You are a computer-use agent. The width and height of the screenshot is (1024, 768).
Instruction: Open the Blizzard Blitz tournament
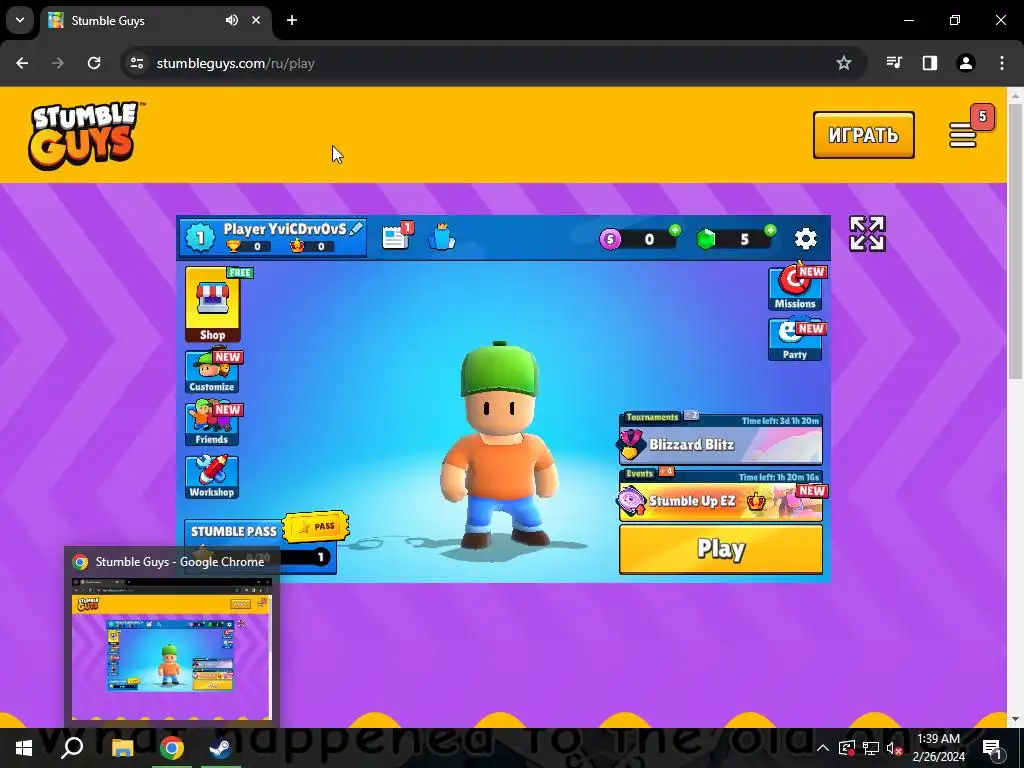721,444
